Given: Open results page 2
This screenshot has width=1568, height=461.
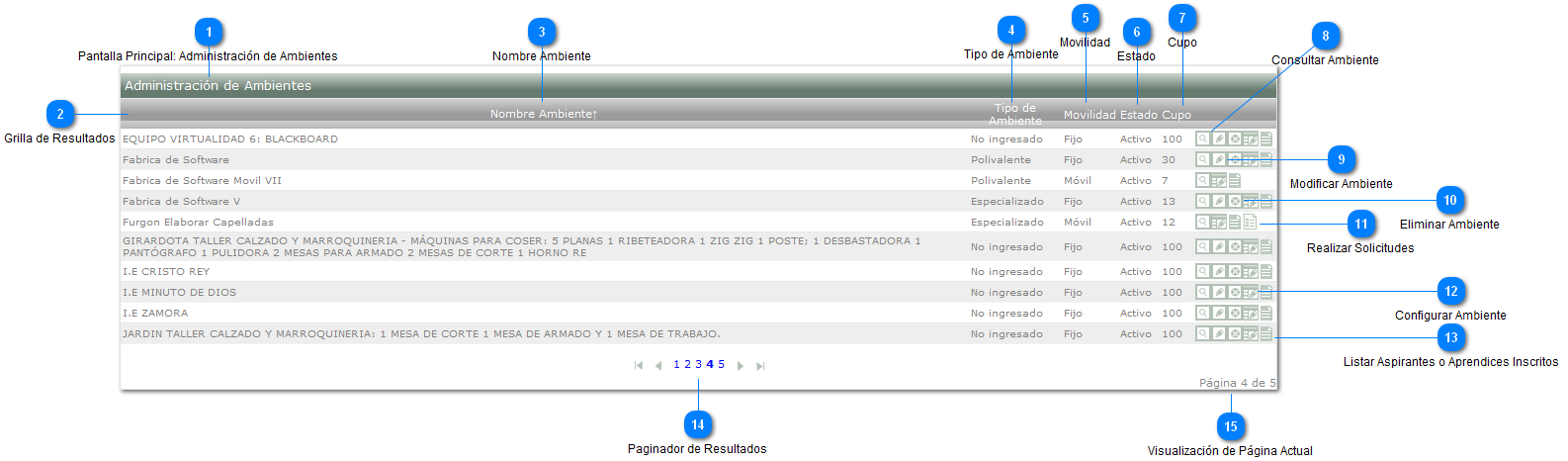Looking at the screenshot, I should pos(688,364).
